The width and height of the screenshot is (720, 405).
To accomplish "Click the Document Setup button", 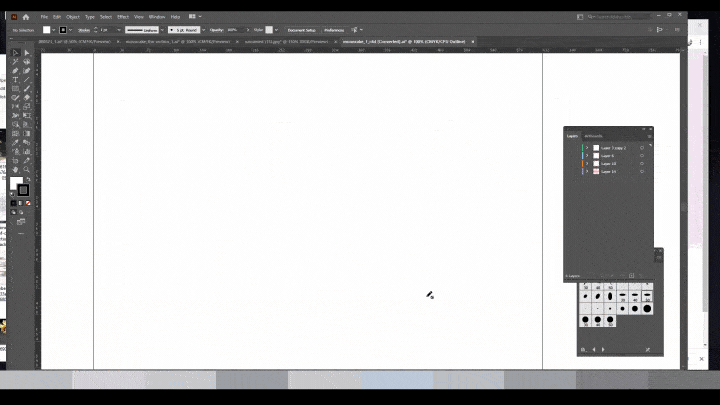I will pyautogui.click(x=301, y=30).
